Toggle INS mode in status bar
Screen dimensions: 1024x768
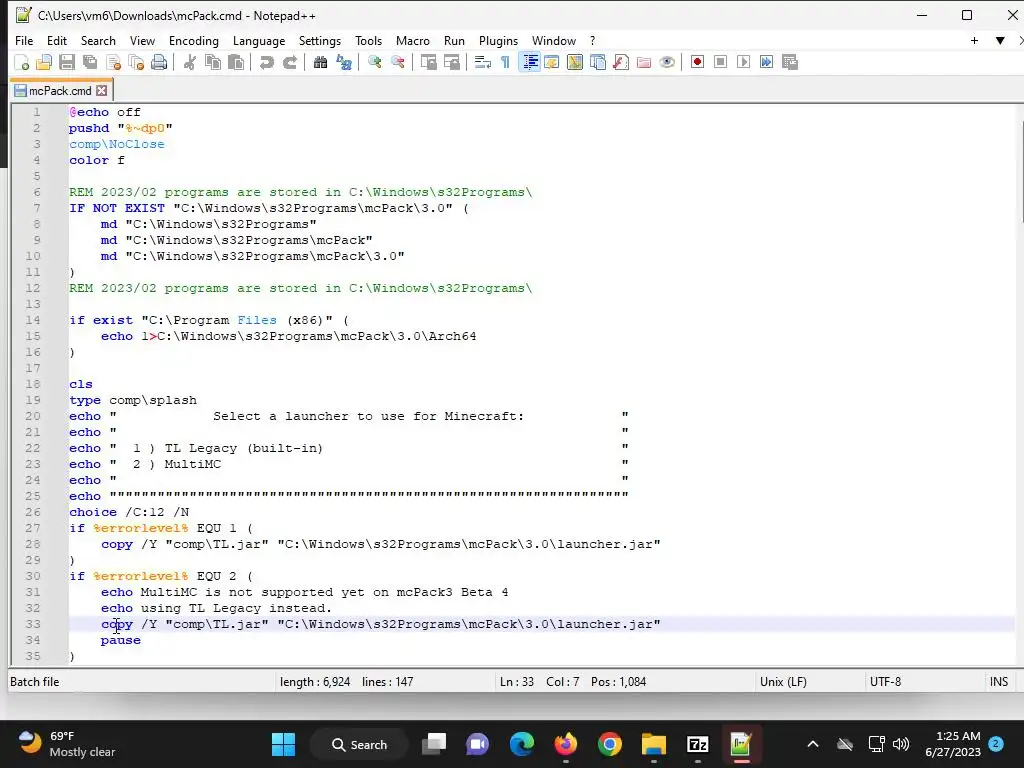click(x=999, y=682)
